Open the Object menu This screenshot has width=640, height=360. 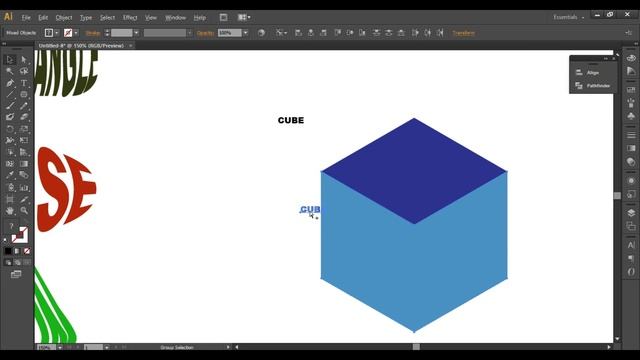click(64, 18)
